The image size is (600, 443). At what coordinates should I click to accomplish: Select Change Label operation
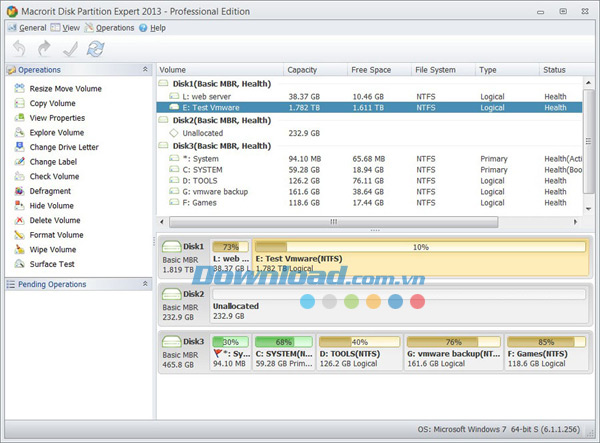(x=46, y=162)
